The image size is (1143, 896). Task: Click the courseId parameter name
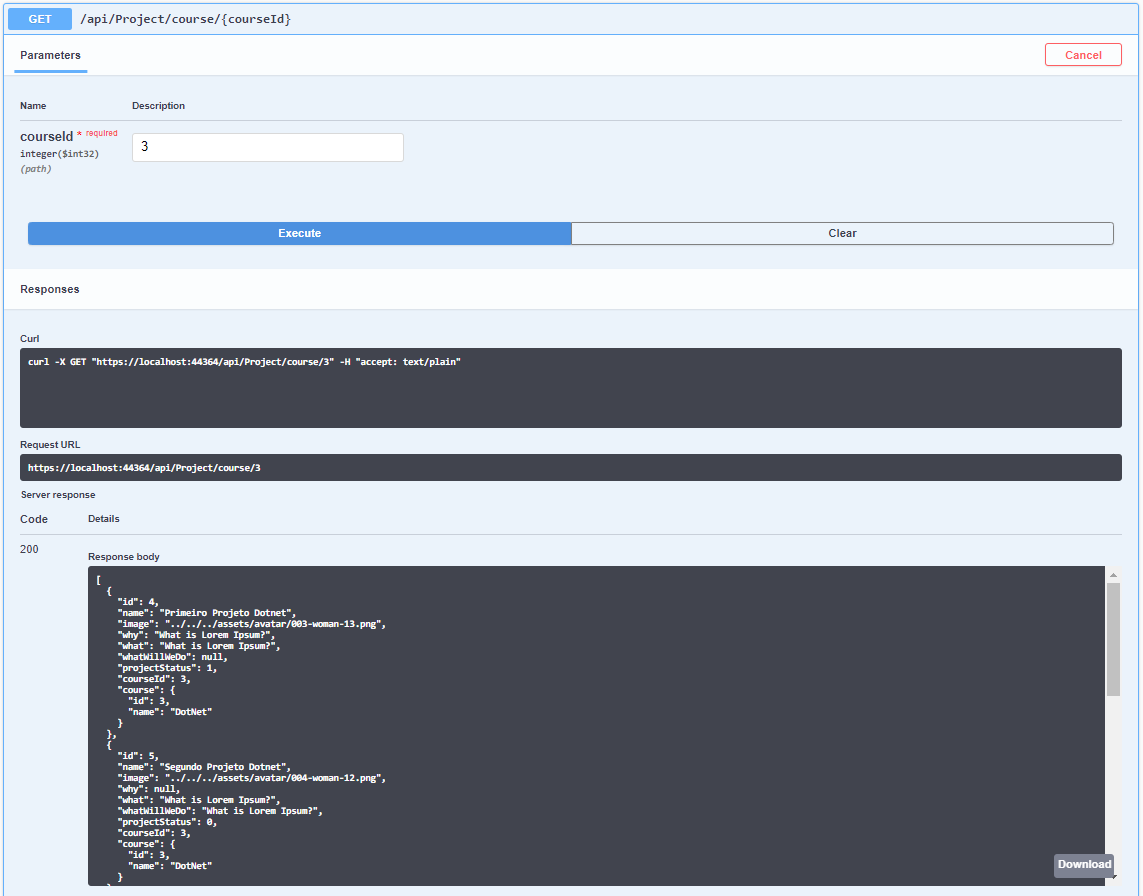pyautogui.click(x=47, y=137)
